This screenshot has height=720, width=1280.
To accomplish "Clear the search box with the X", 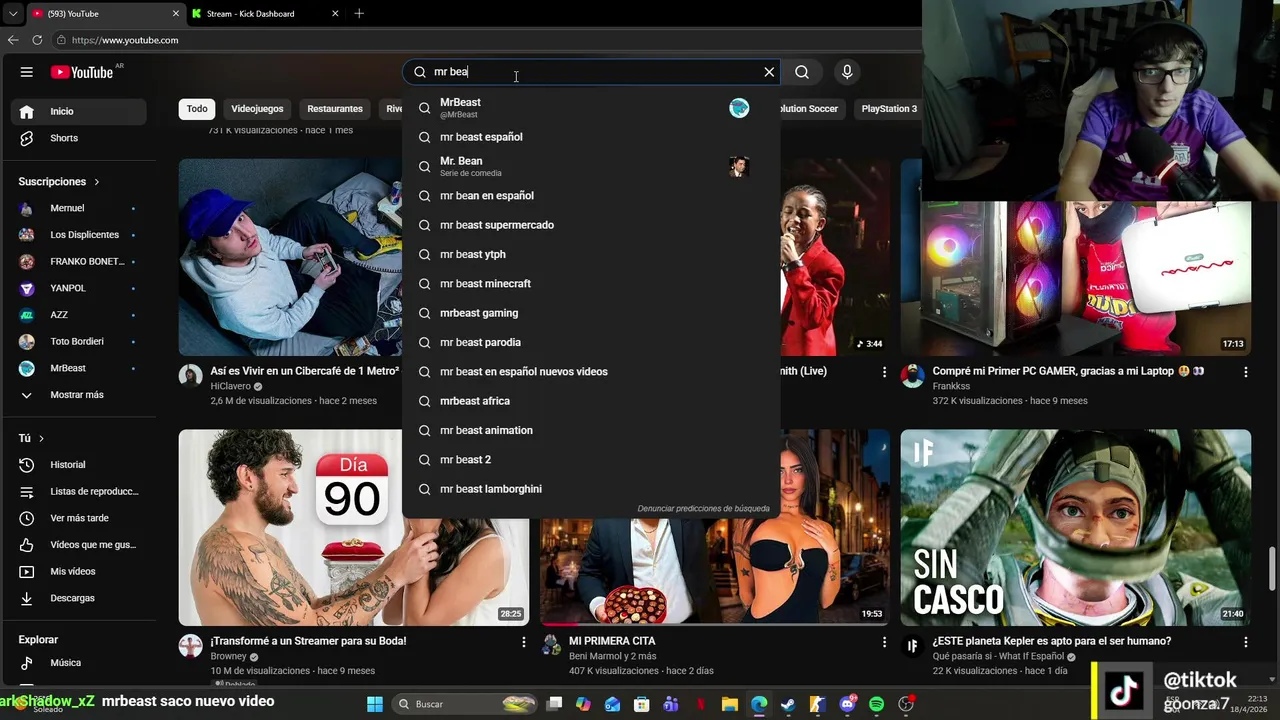I will point(769,72).
